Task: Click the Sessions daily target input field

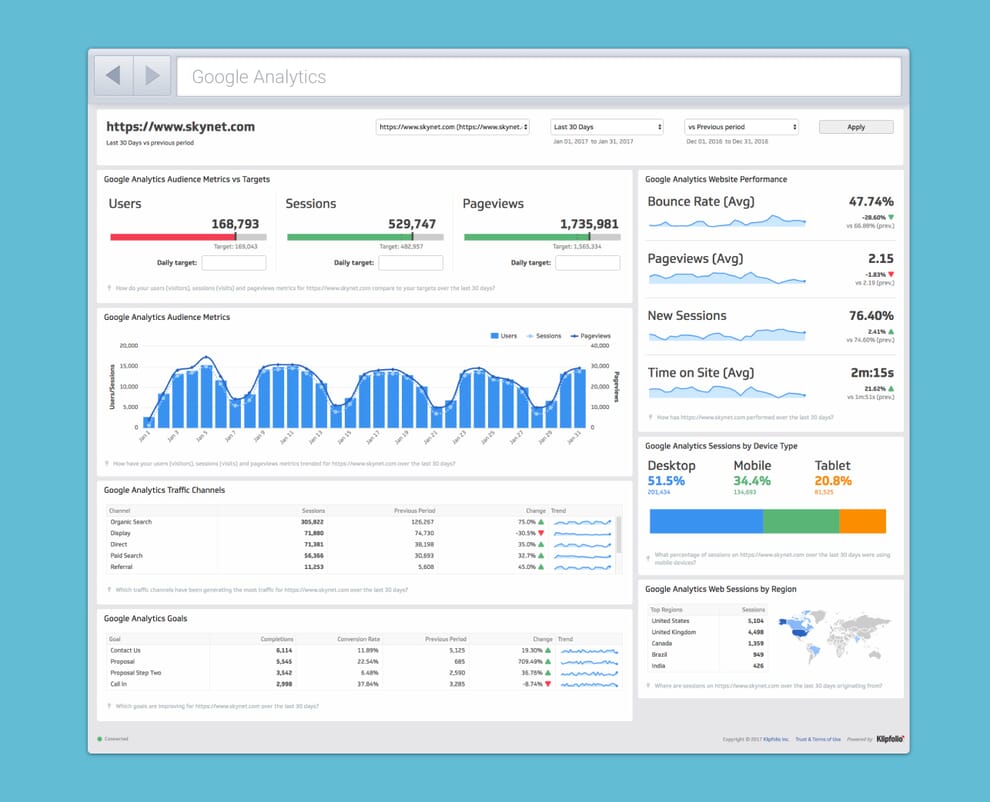Action: click(x=411, y=263)
